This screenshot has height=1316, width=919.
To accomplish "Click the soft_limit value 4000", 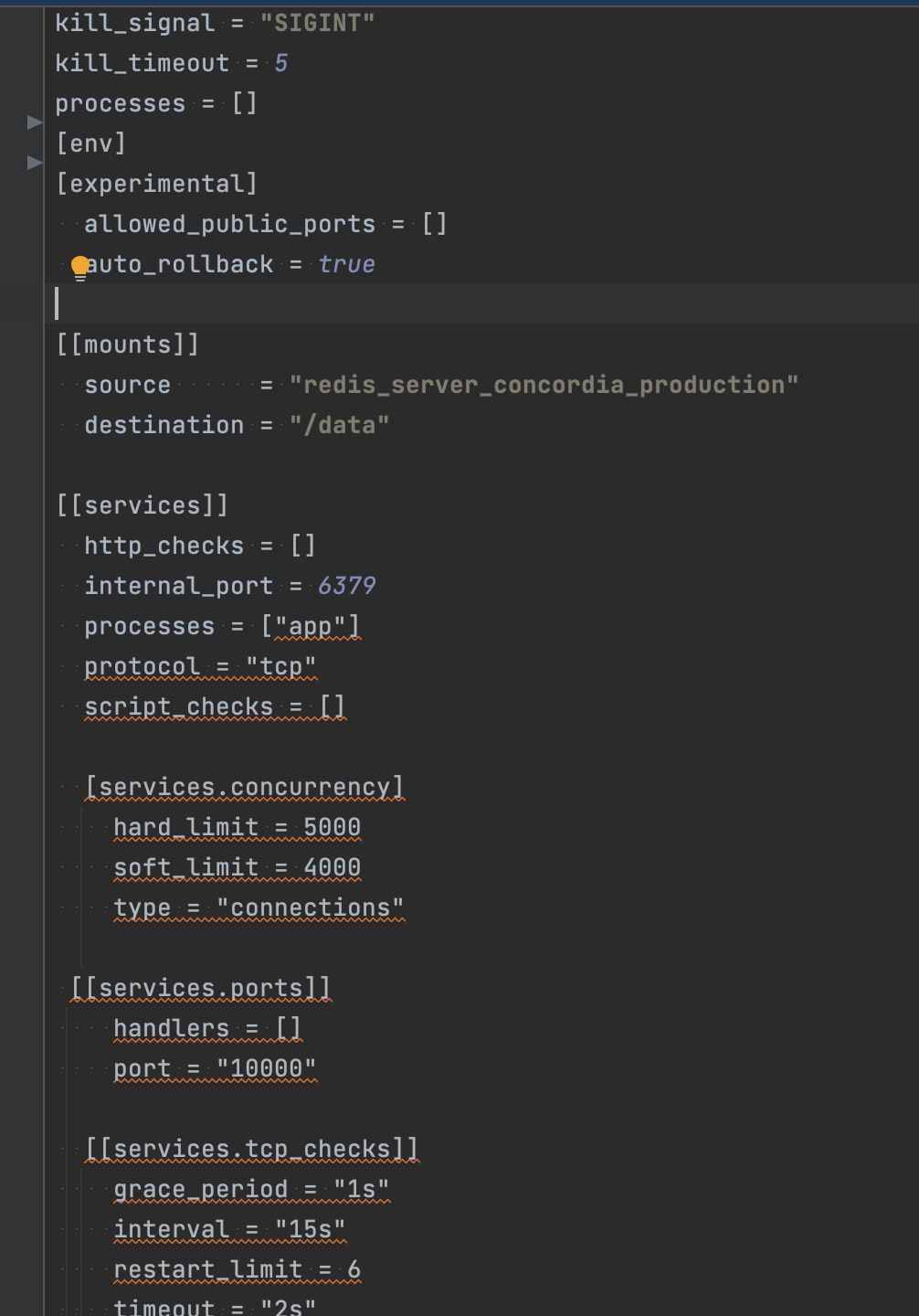I will pos(332,867).
